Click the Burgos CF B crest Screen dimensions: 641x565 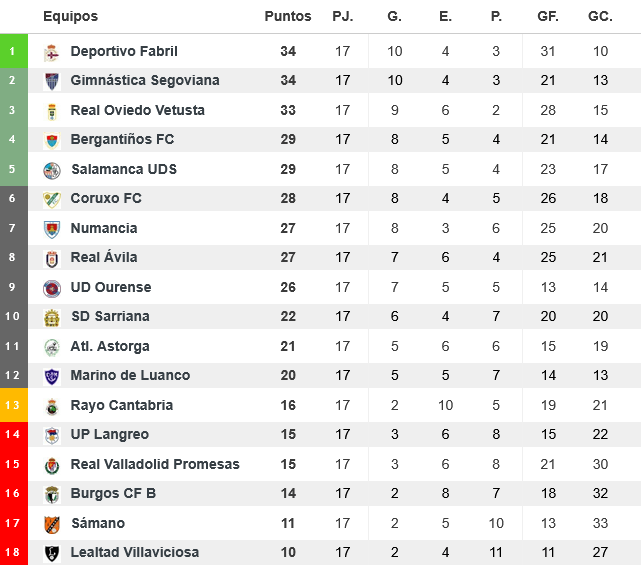click(x=52, y=494)
